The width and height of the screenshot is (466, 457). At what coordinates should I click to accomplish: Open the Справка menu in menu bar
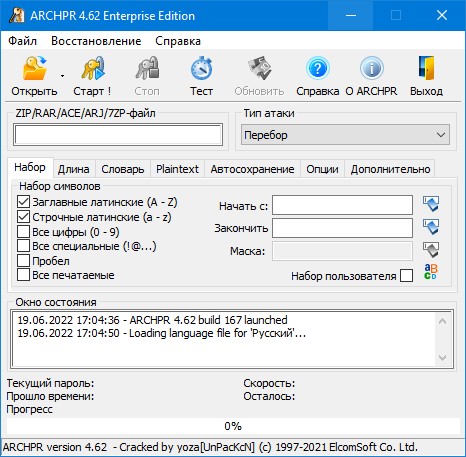[178, 41]
